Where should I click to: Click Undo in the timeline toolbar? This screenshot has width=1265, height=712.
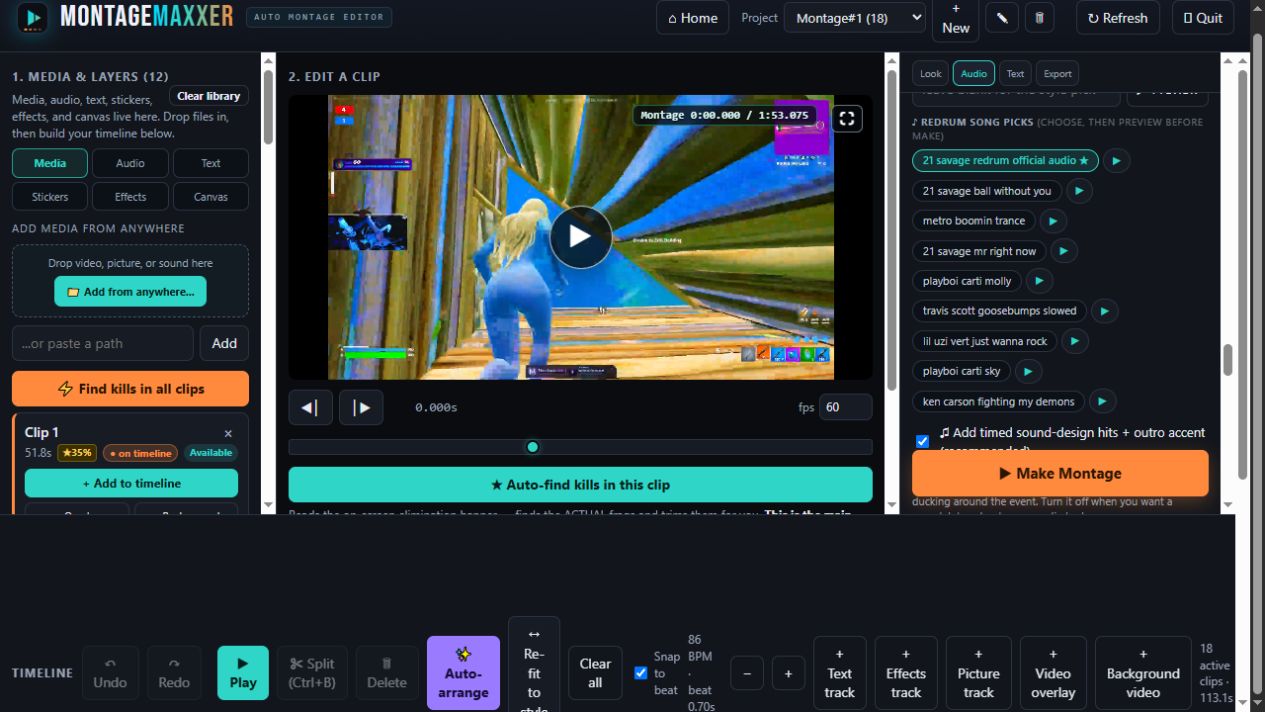(110, 673)
